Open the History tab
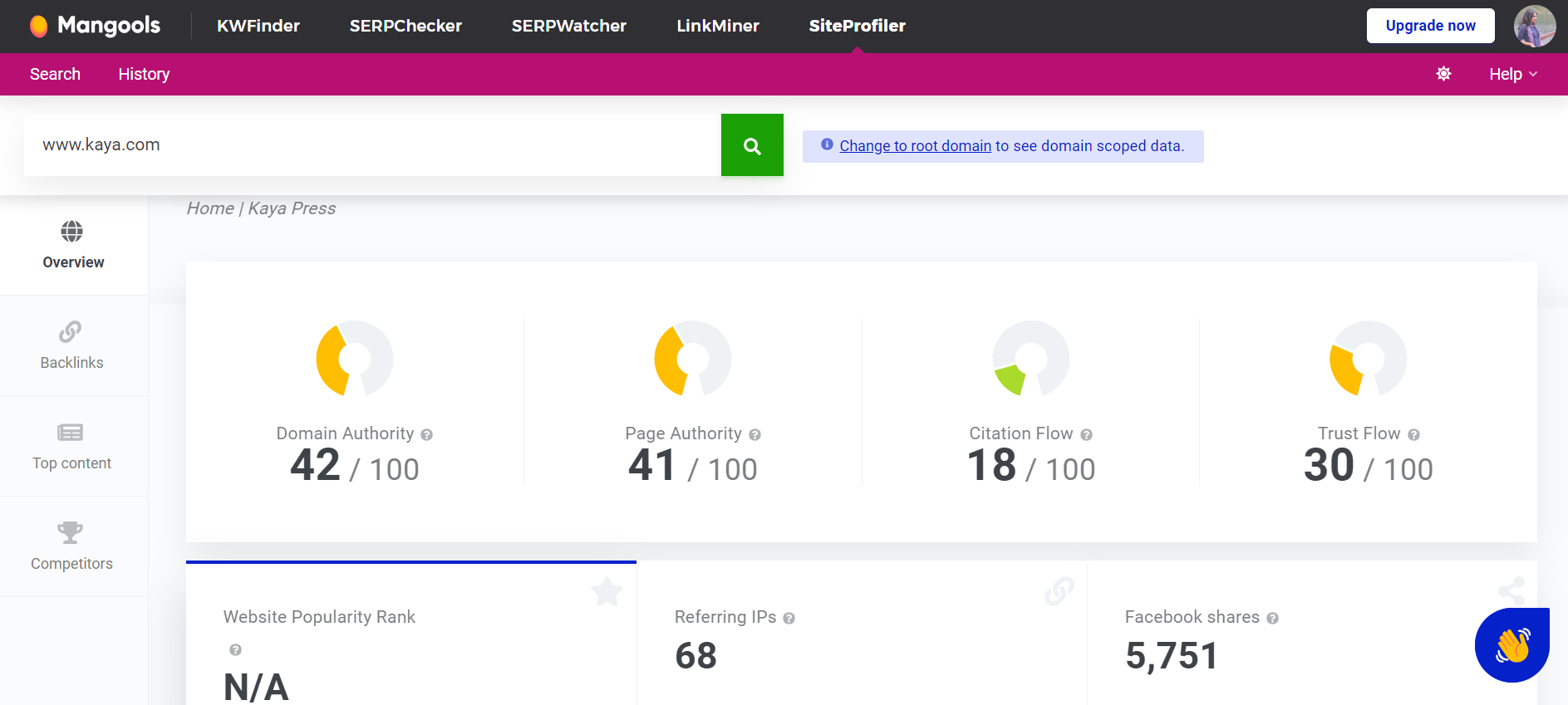The height and width of the screenshot is (705, 1568). pos(144,74)
